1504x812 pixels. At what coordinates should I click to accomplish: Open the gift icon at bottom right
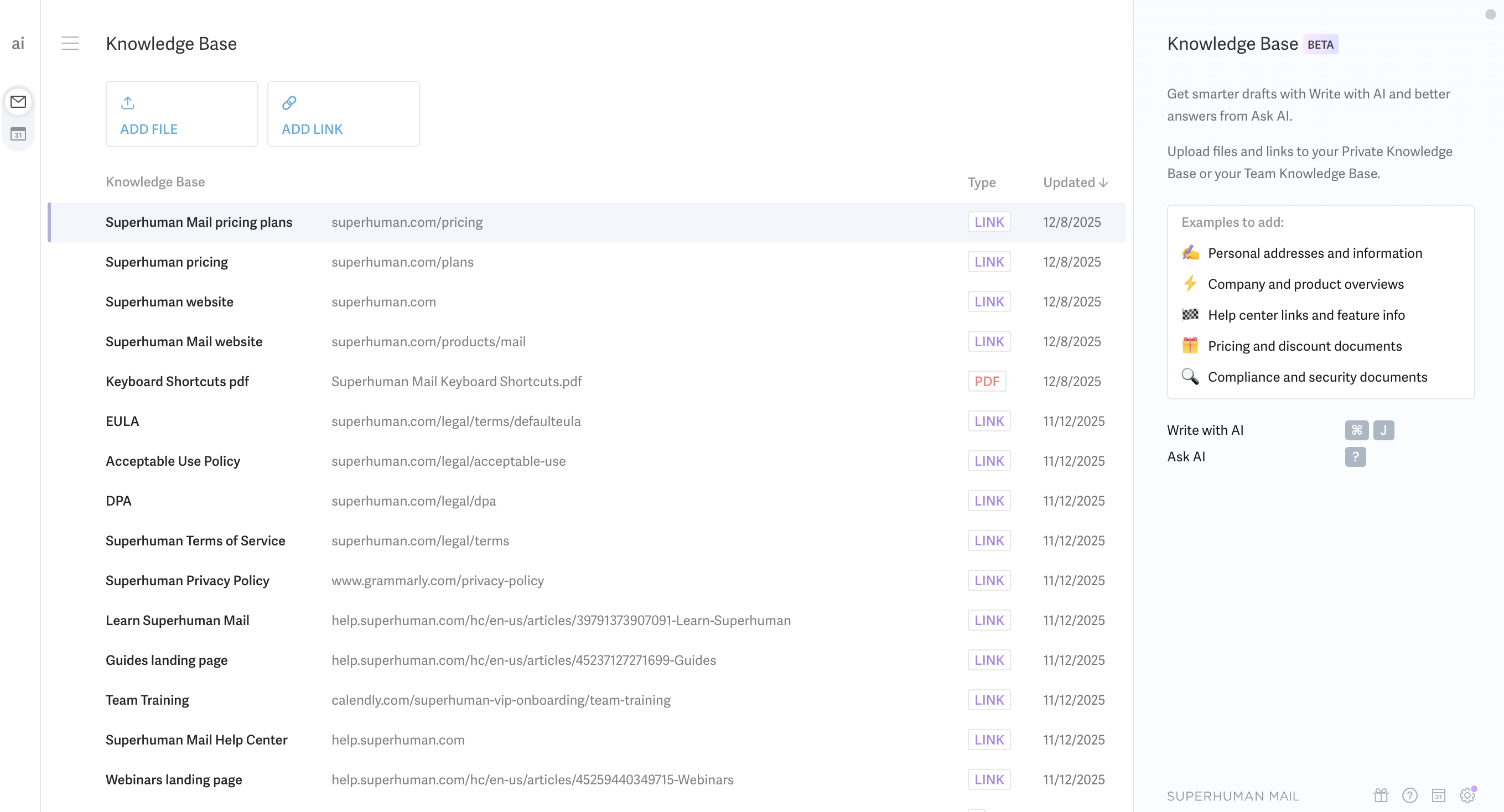click(x=1381, y=795)
